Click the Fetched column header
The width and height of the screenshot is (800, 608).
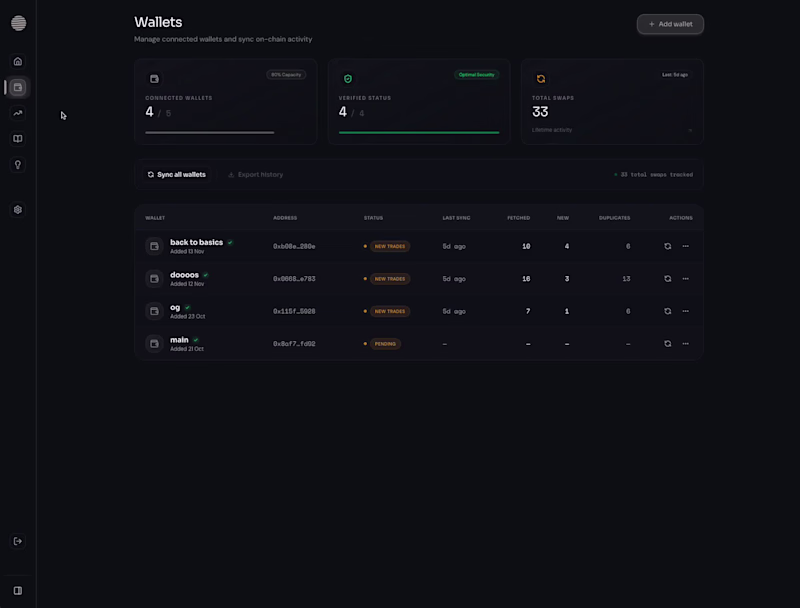click(518, 218)
